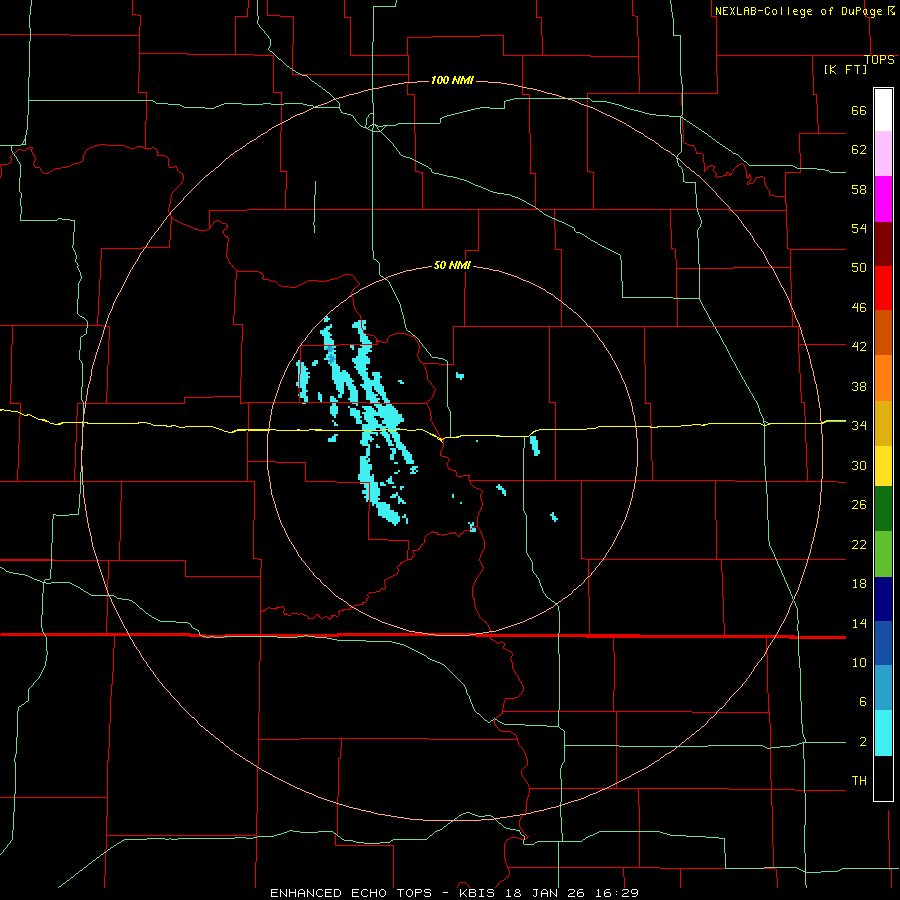Screen dimensions: 900x900
Task: Click the bright orange legend swatch
Action: click(x=883, y=378)
